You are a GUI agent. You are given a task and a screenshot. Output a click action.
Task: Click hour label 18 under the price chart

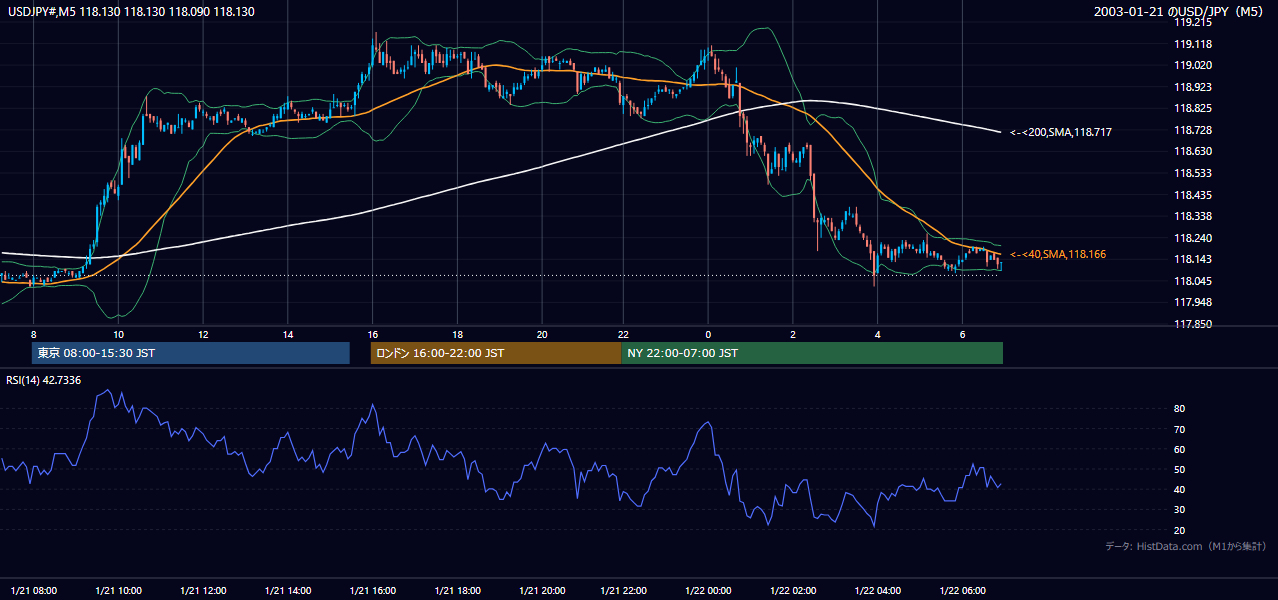click(457, 334)
